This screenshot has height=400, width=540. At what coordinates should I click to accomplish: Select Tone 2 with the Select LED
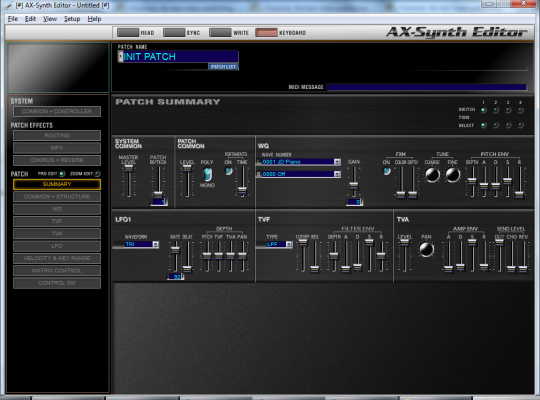496,125
